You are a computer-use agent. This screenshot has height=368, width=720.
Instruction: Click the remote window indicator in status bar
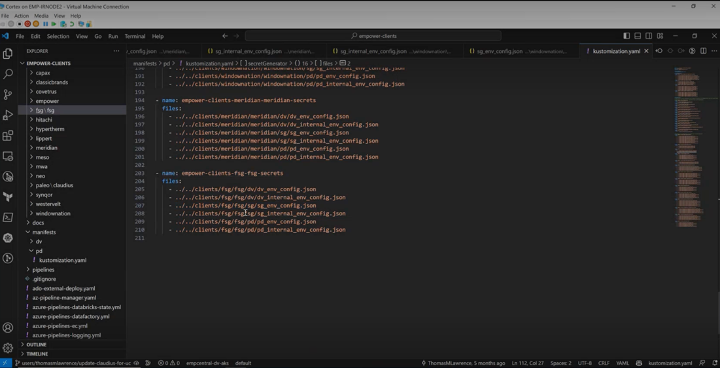click(x=6, y=363)
